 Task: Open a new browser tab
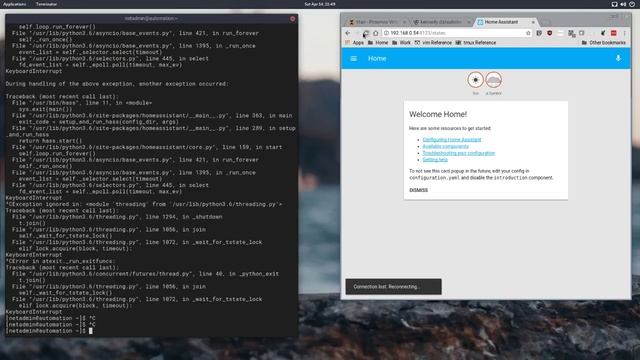546,22
